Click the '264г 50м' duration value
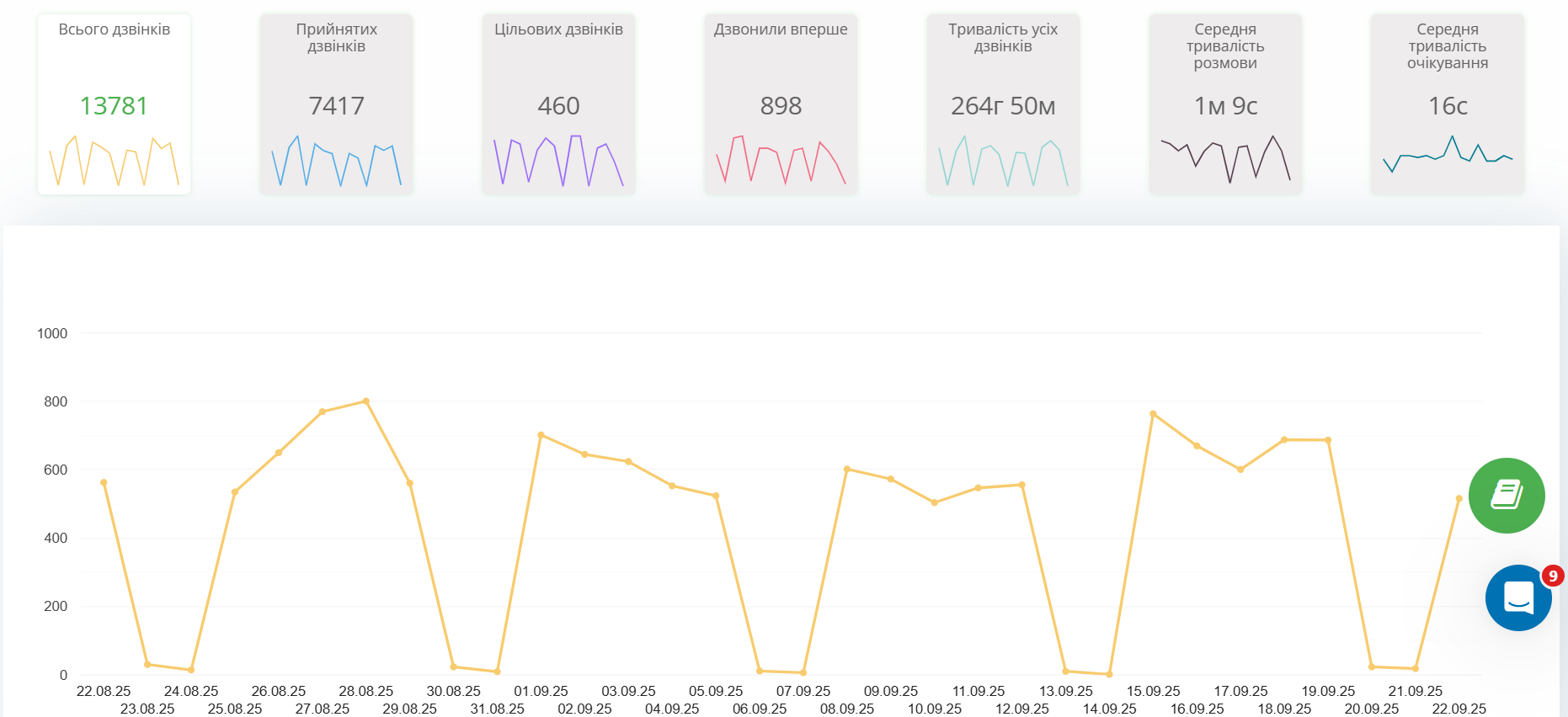This screenshot has height=717, width=1568. [1003, 106]
